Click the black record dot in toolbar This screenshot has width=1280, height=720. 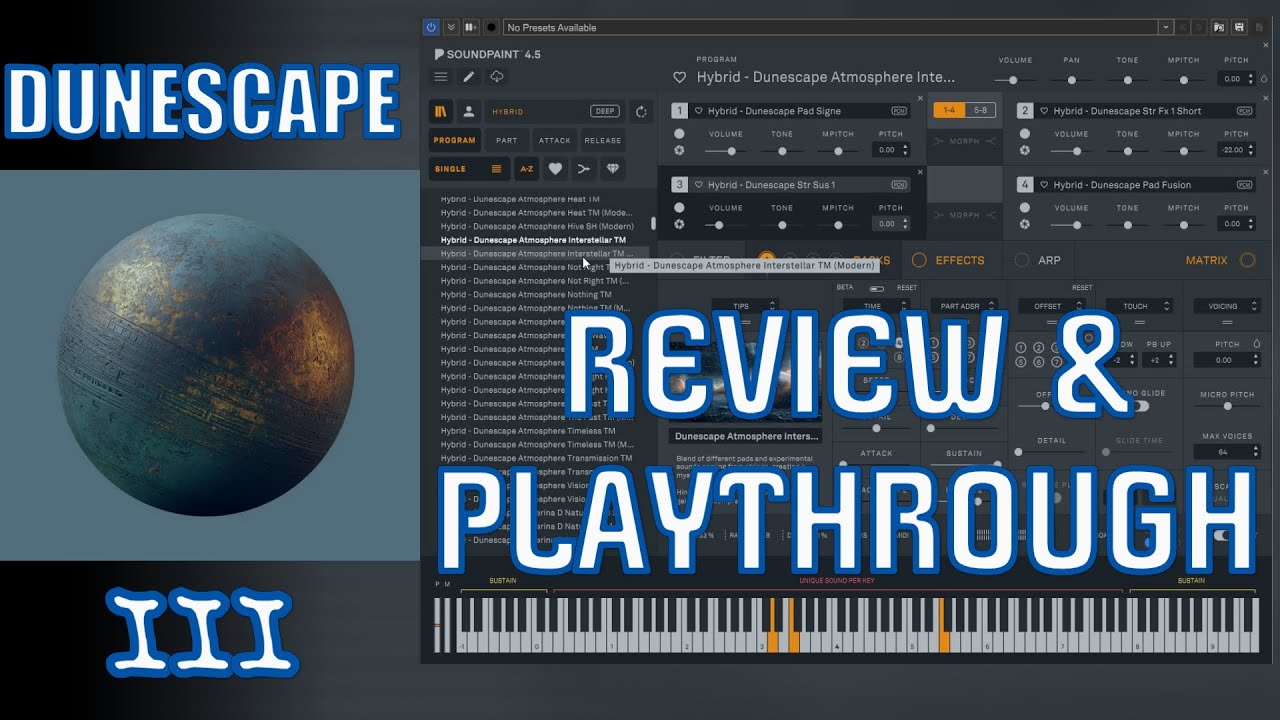(x=491, y=27)
